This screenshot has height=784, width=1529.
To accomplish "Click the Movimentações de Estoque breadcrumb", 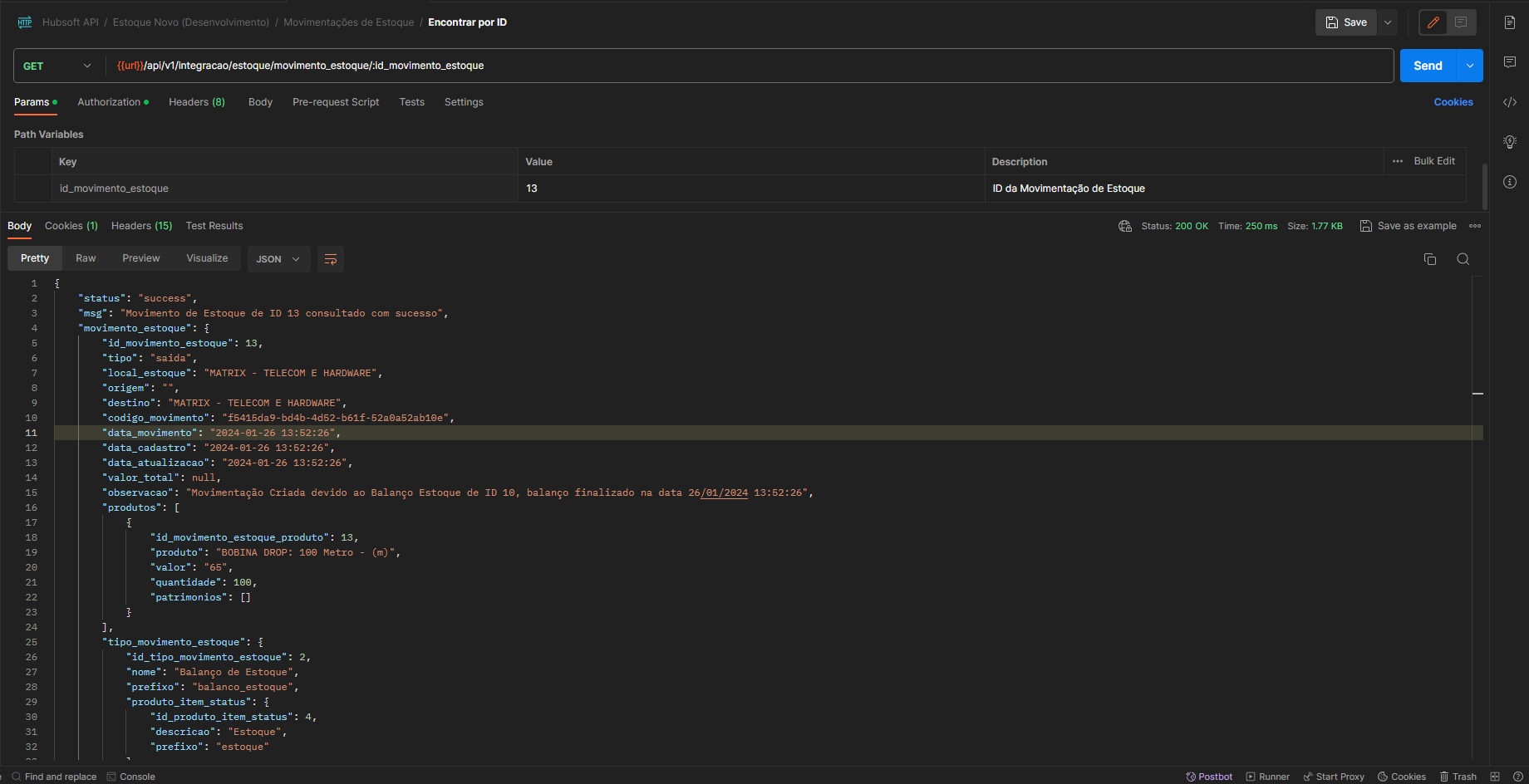I will pos(349,22).
